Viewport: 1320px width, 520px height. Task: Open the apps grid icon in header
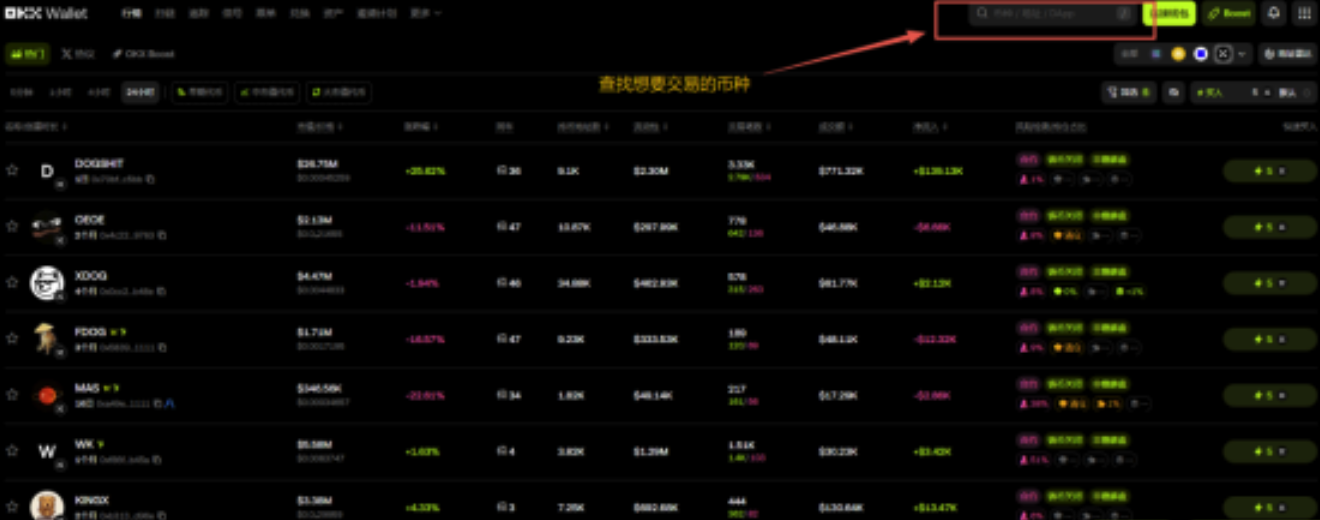[1304, 13]
